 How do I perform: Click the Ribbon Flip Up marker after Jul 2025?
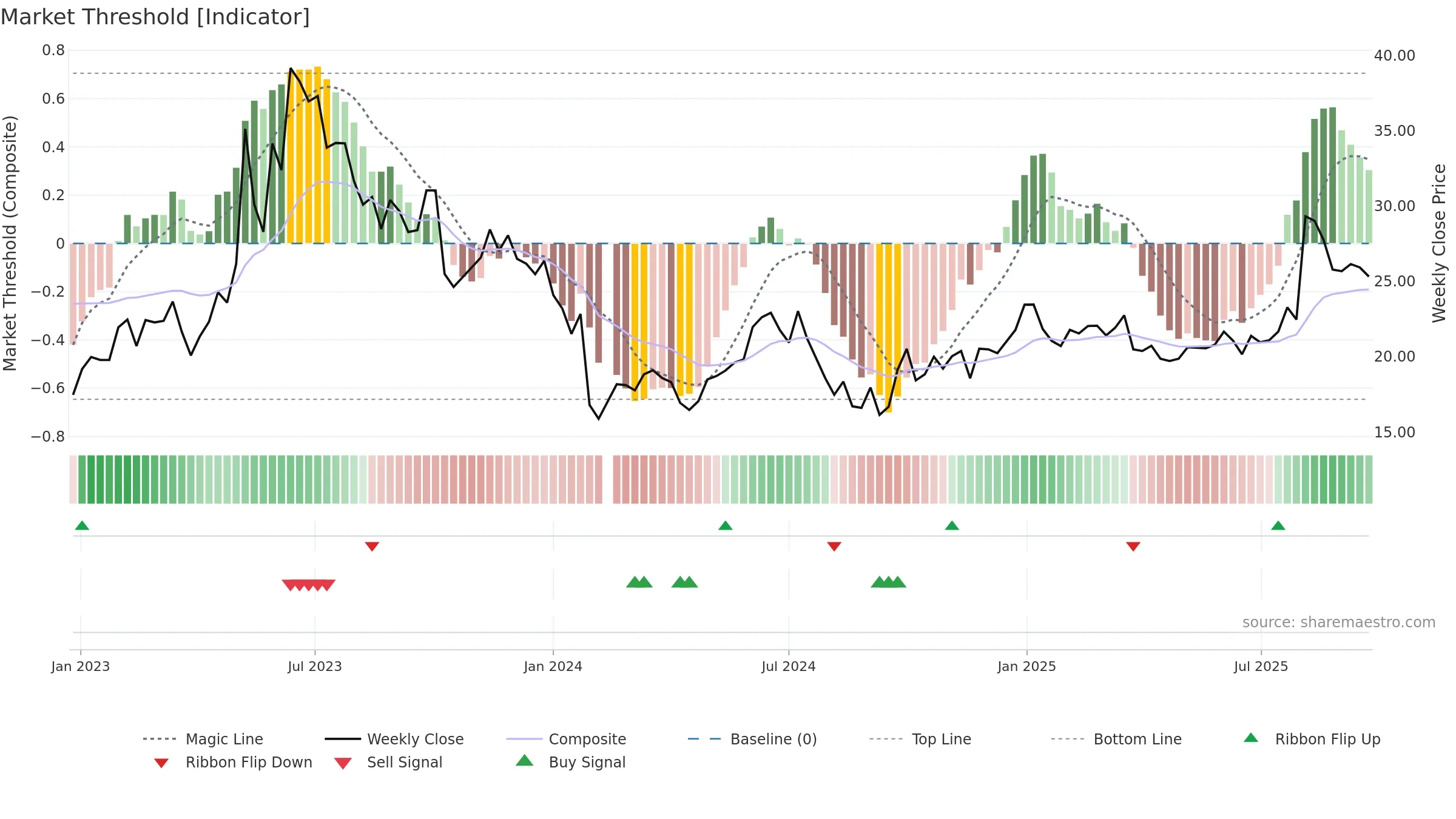tap(1278, 525)
